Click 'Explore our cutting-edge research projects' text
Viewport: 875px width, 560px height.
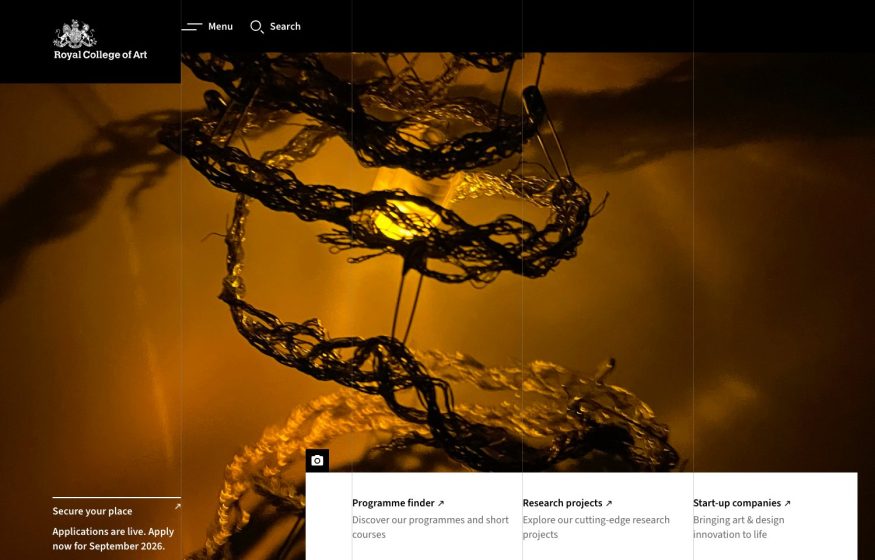pos(596,527)
